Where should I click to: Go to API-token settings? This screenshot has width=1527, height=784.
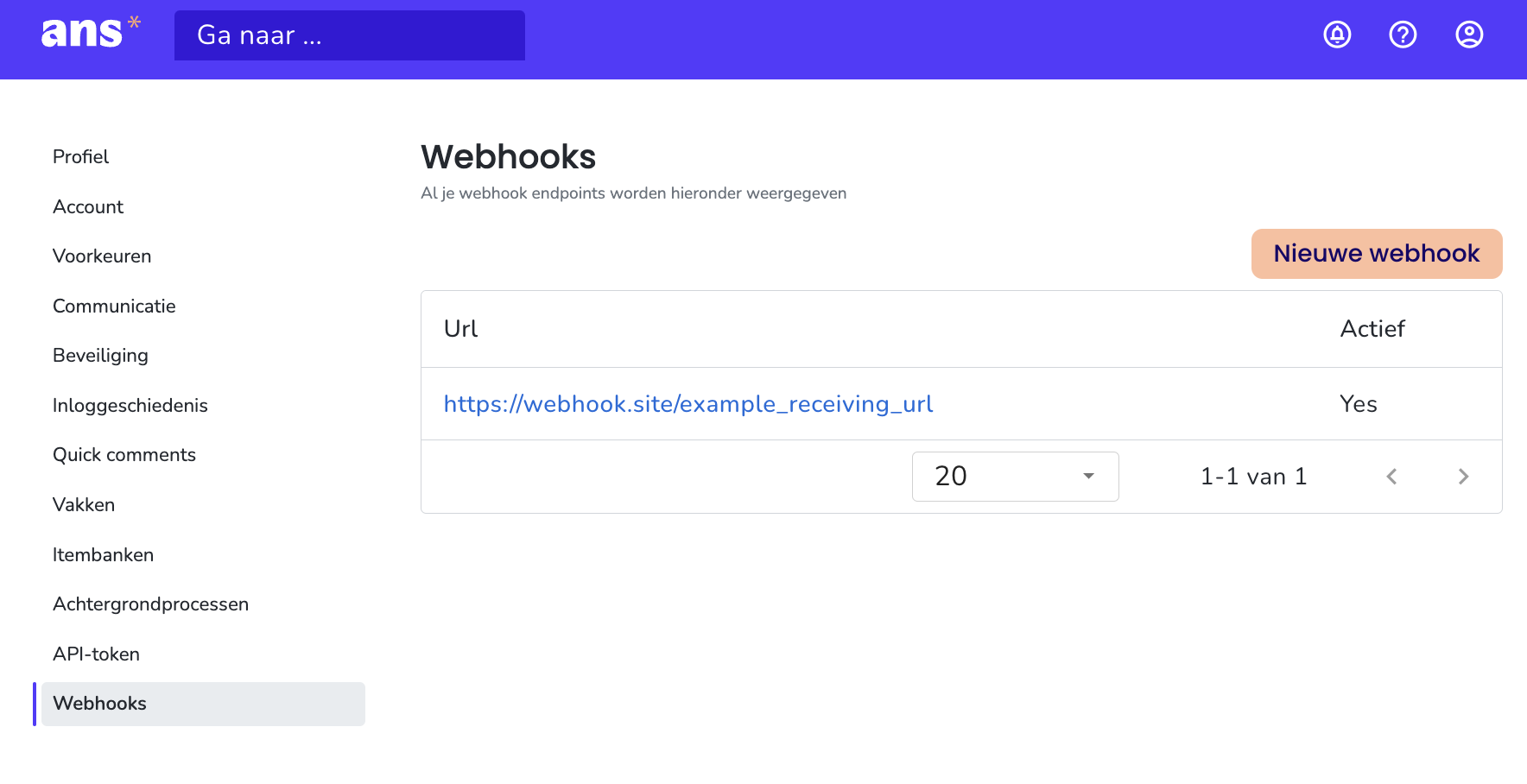coord(96,654)
